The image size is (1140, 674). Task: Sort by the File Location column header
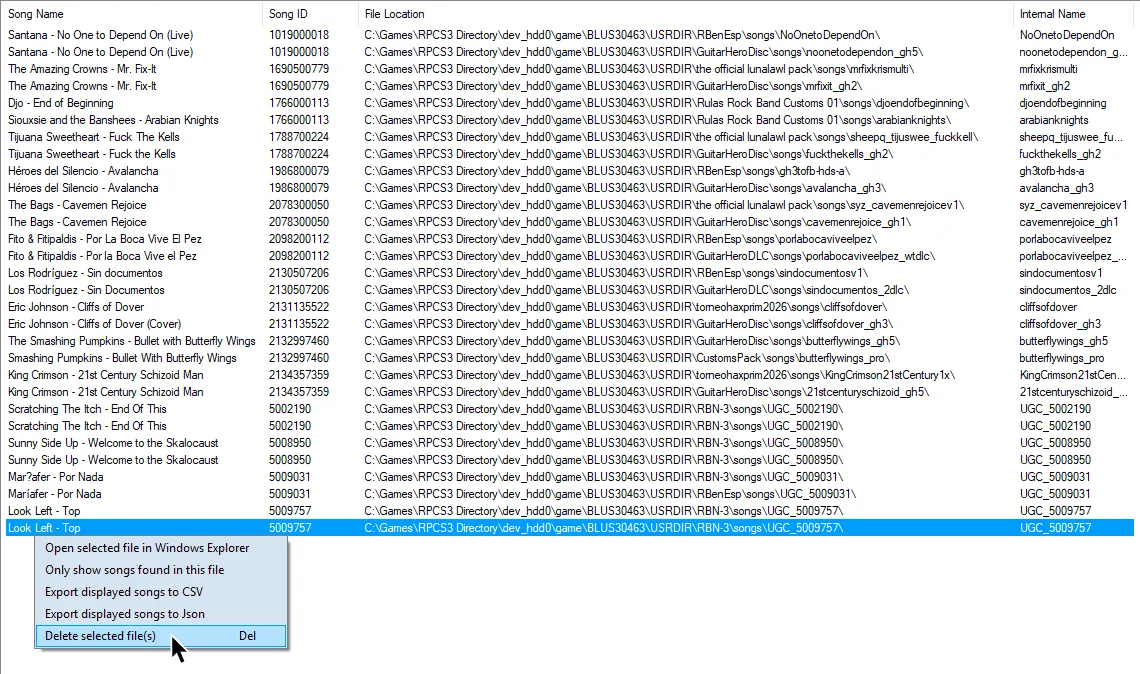tap(686, 14)
